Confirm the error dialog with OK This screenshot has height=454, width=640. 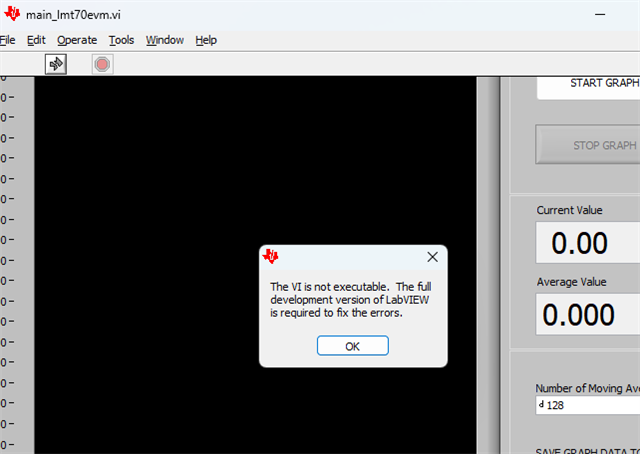353,346
